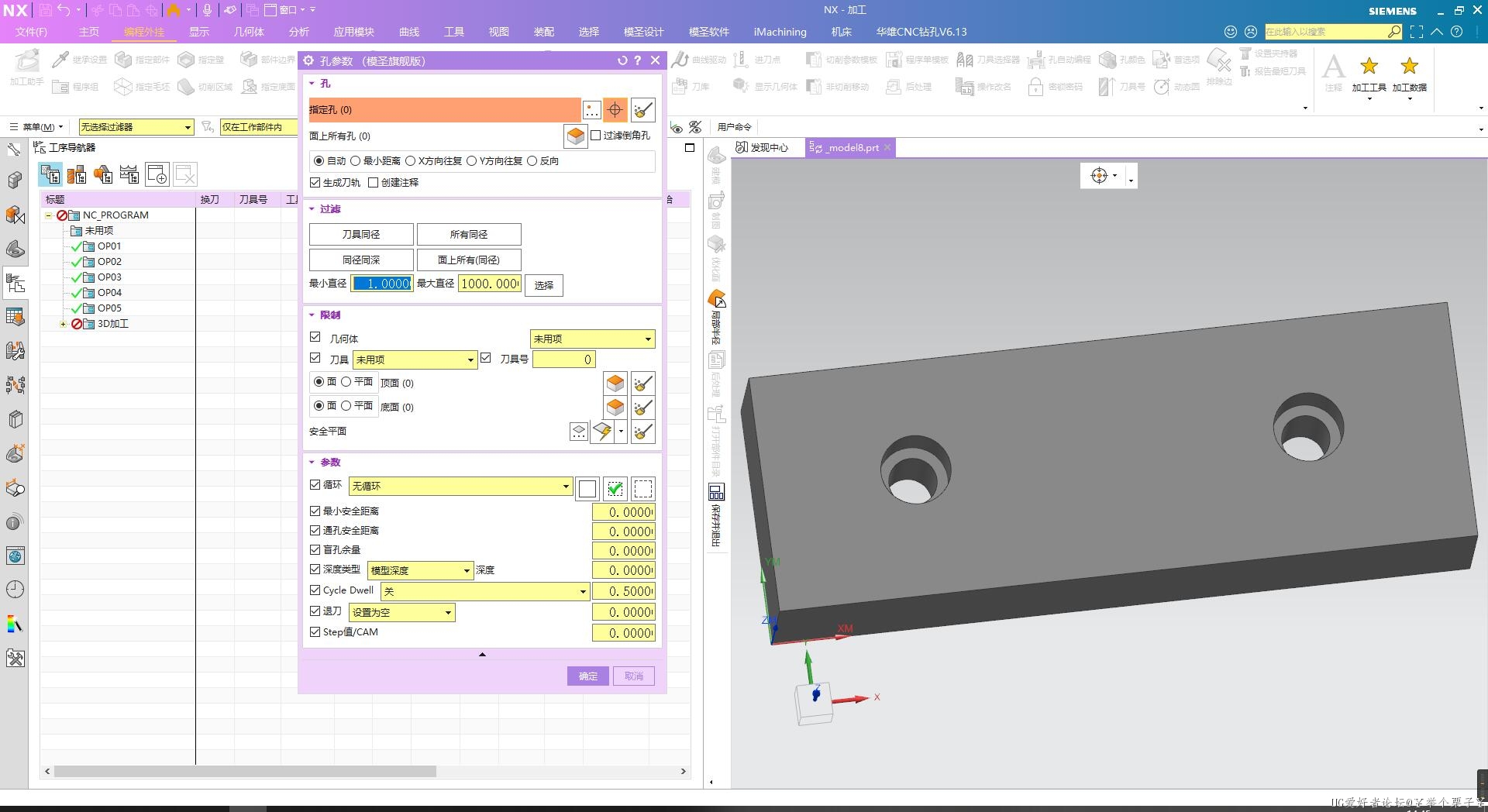
Task: Click the 刀具号 input field
Action: click(564, 360)
